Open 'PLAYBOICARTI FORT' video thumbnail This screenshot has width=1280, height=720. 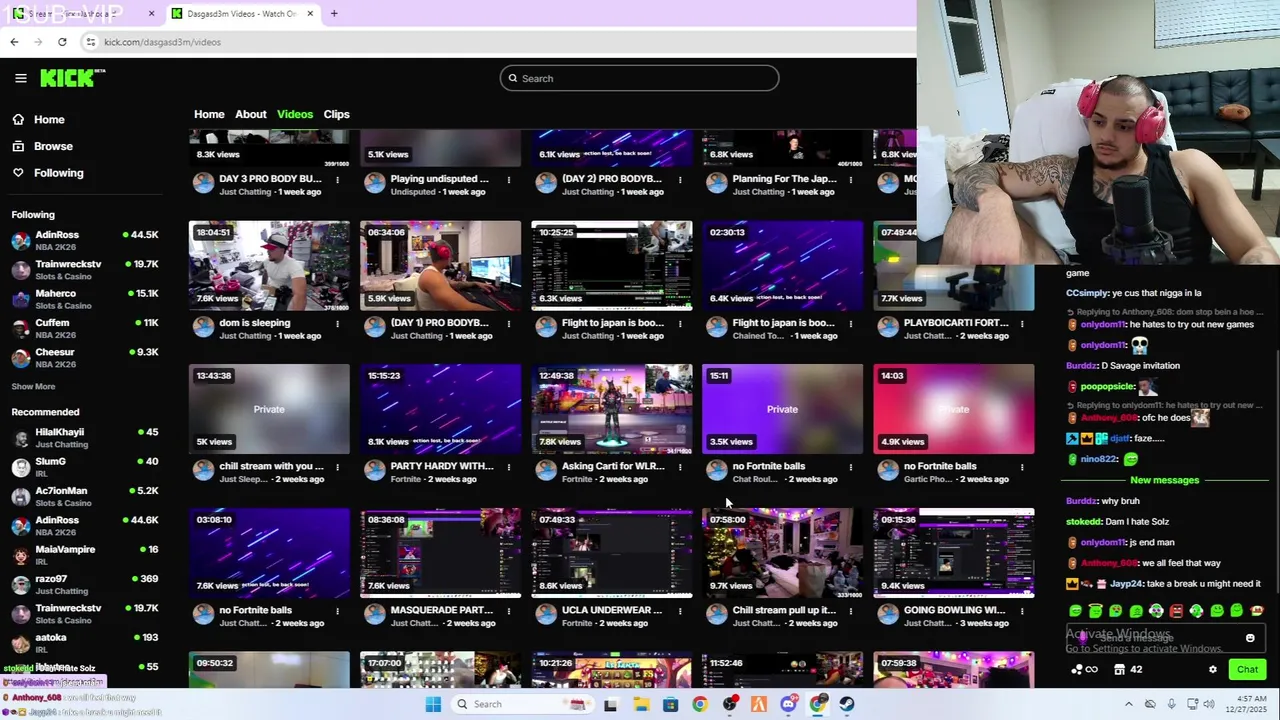953,266
